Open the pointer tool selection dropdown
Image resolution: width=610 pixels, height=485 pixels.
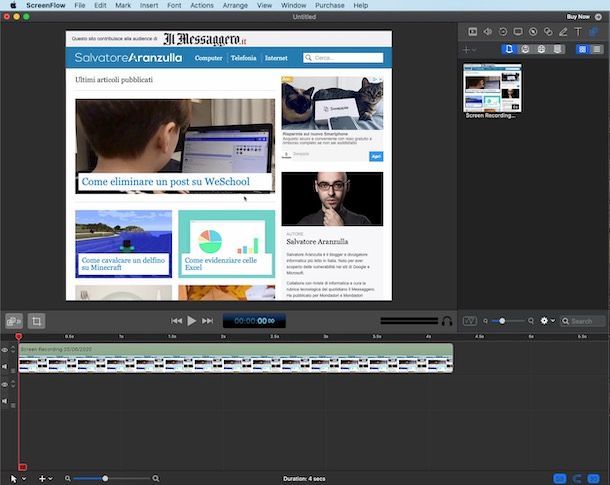coord(18,479)
